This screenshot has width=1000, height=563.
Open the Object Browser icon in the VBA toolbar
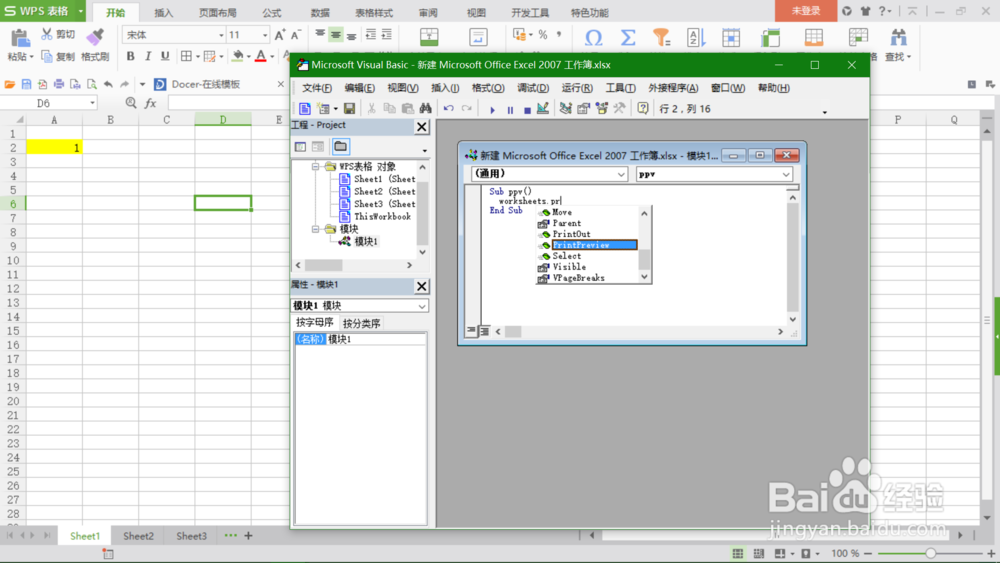pyautogui.click(x=601, y=109)
